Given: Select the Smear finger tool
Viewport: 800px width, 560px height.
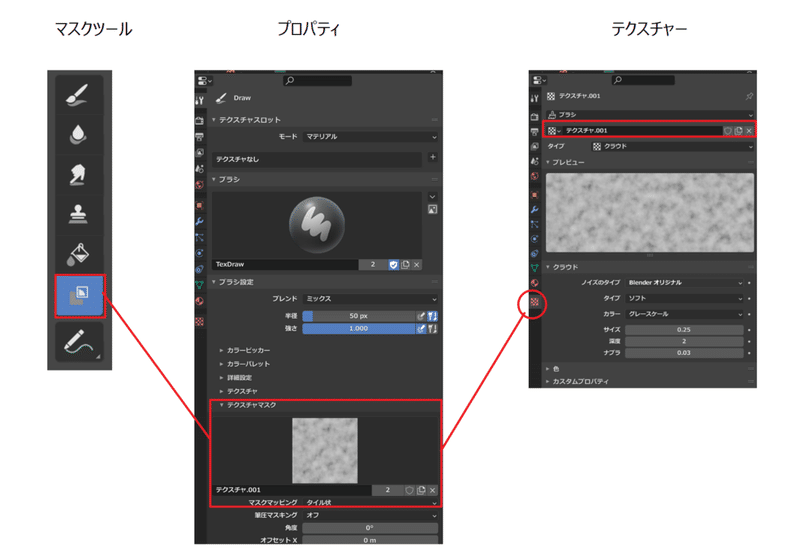Looking at the screenshot, I should (x=79, y=174).
